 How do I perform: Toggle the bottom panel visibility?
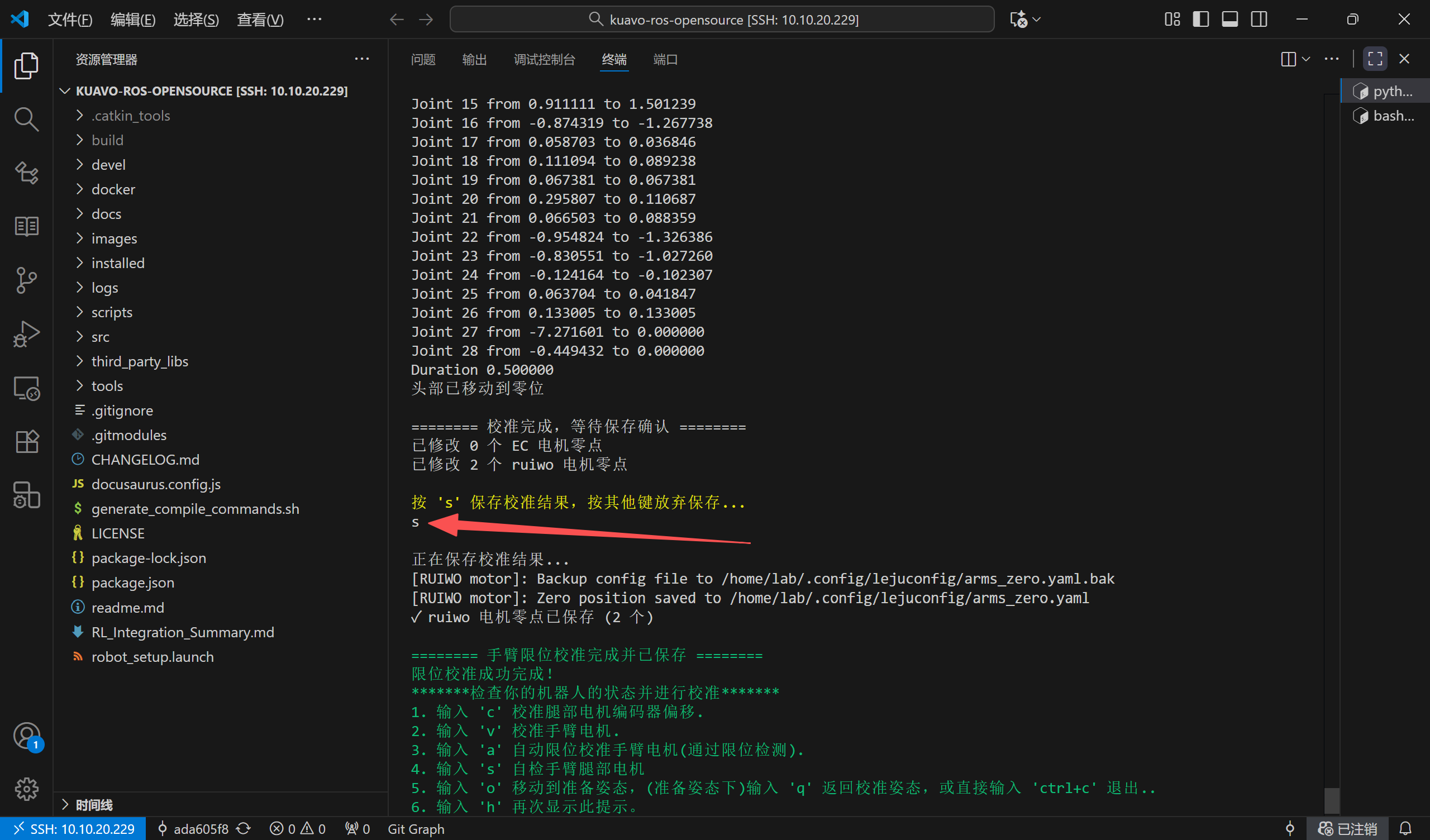(1229, 20)
